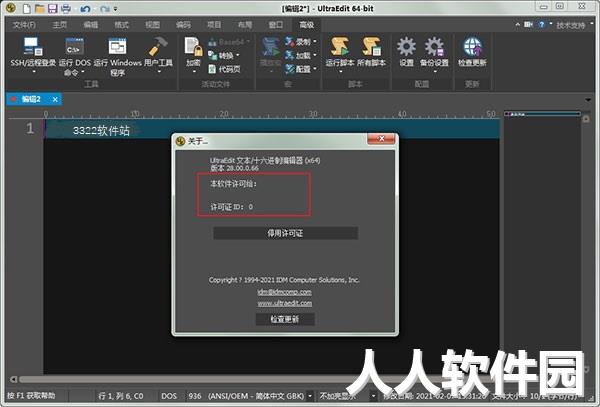
Task: Click the macro 加载 load icon
Action: tap(290, 55)
